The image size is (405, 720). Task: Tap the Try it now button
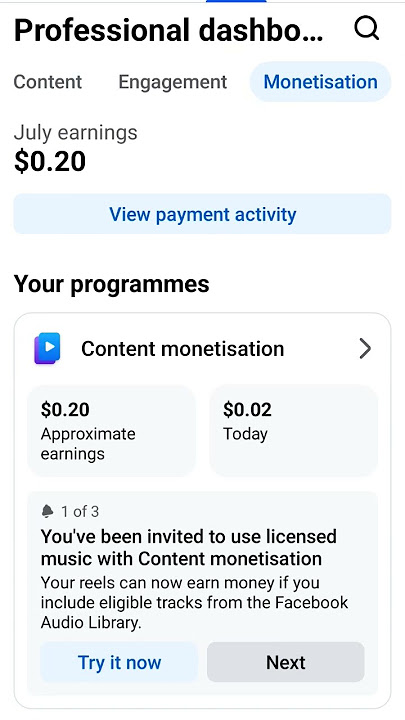point(119,662)
